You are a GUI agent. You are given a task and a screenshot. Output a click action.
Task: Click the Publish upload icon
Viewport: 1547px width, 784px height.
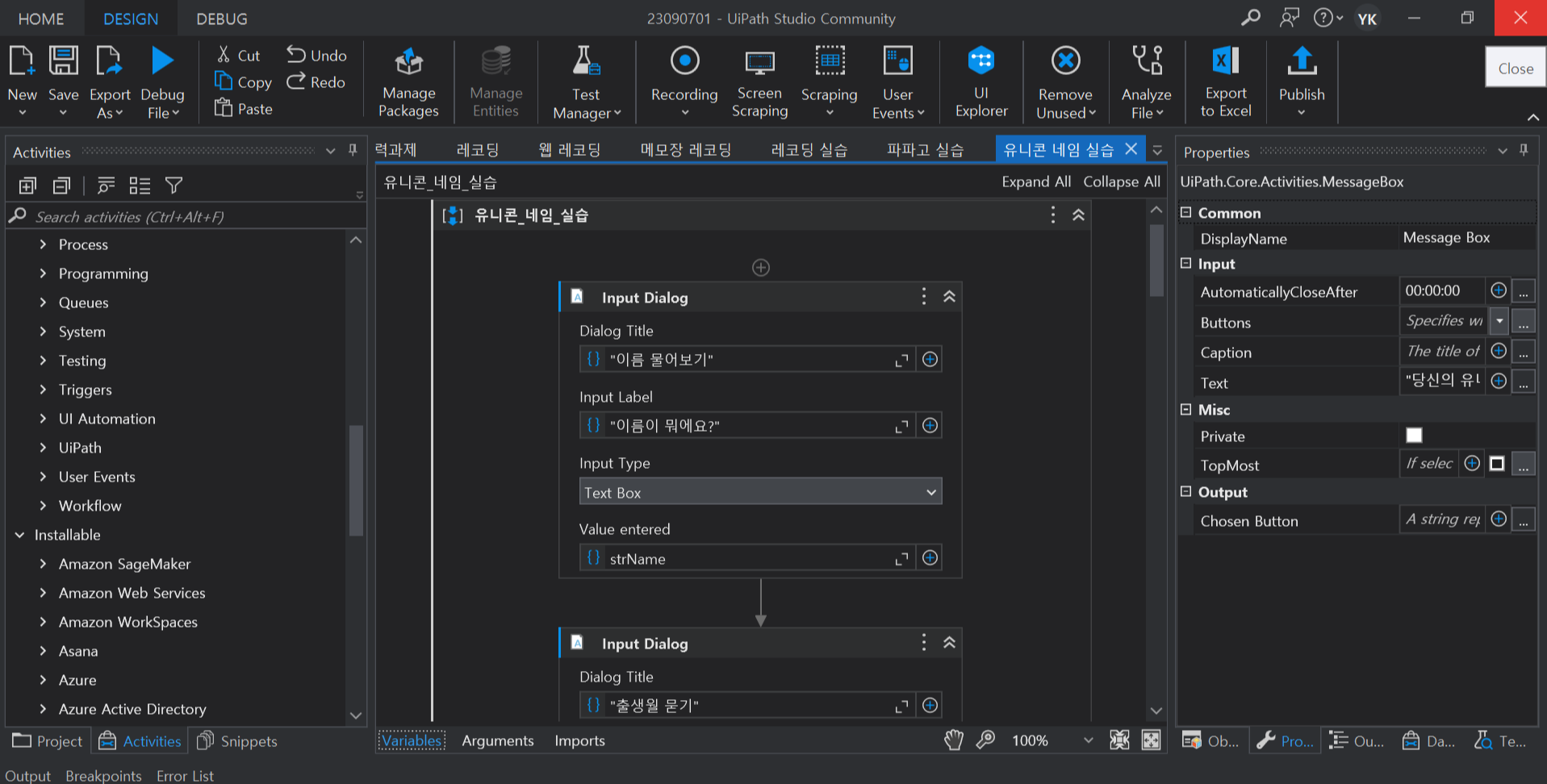click(1302, 61)
